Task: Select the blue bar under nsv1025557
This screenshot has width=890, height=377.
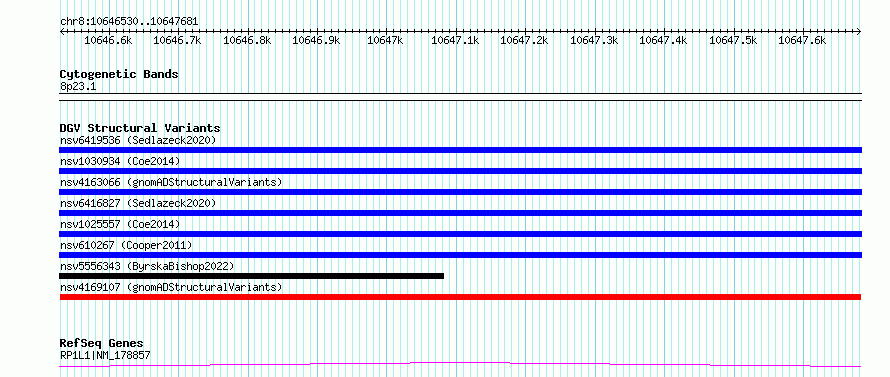Action: (461, 234)
